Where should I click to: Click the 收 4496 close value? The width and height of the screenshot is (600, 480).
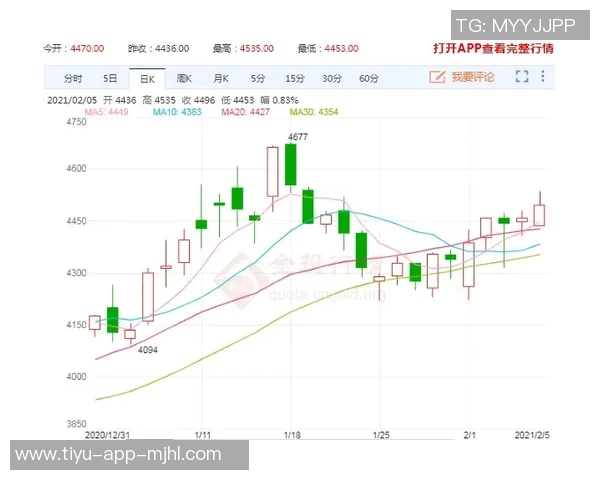199,100
